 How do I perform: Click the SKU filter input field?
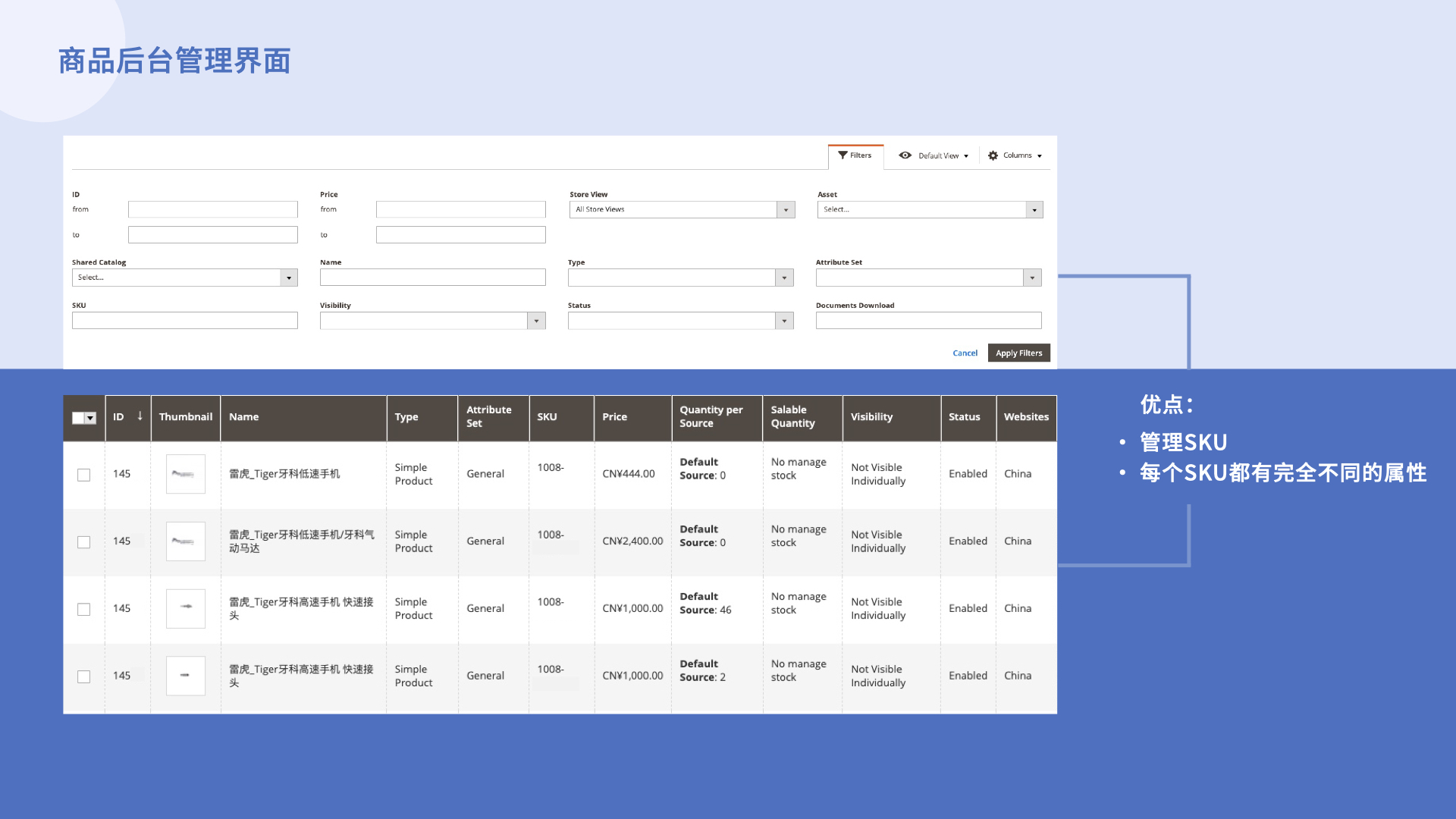[185, 321]
